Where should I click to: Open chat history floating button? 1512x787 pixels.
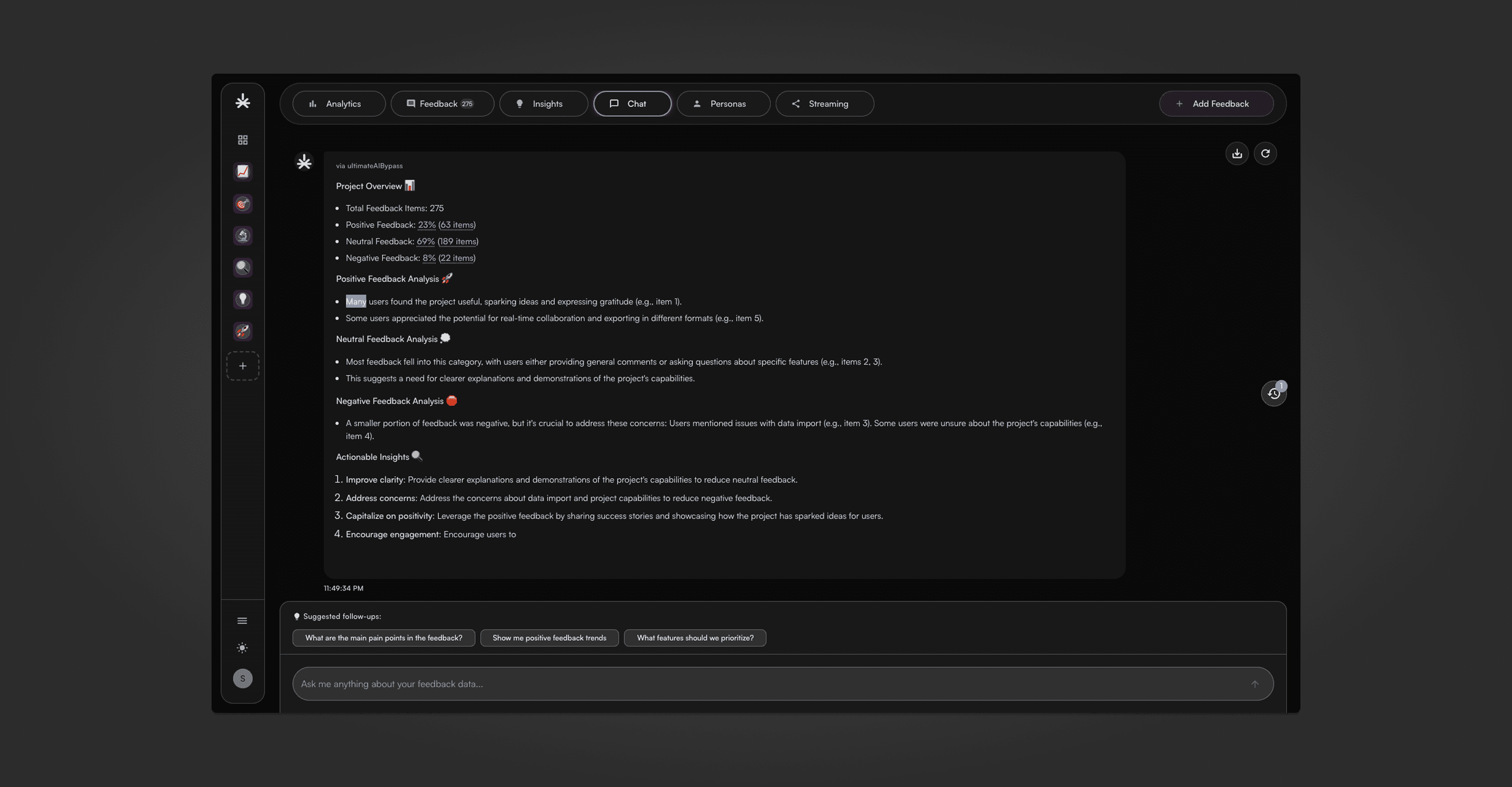(1273, 393)
